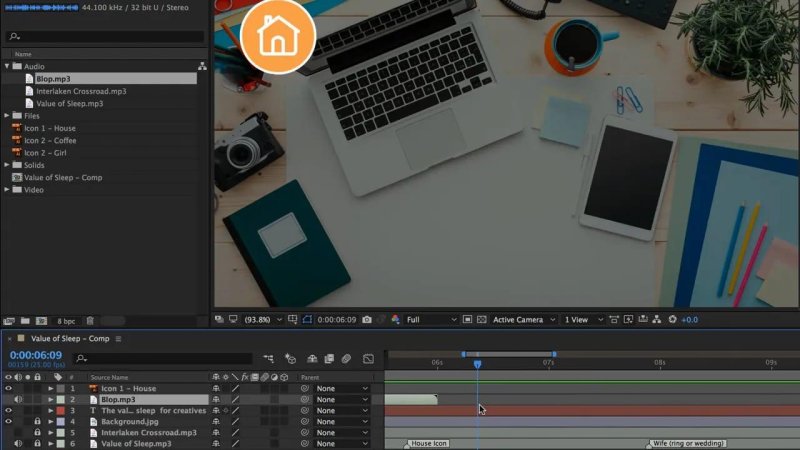The image size is (800, 450).
Task: Toggle mask and shape path visibility icon
Action: pyautogui.click(x=307, y=319)
